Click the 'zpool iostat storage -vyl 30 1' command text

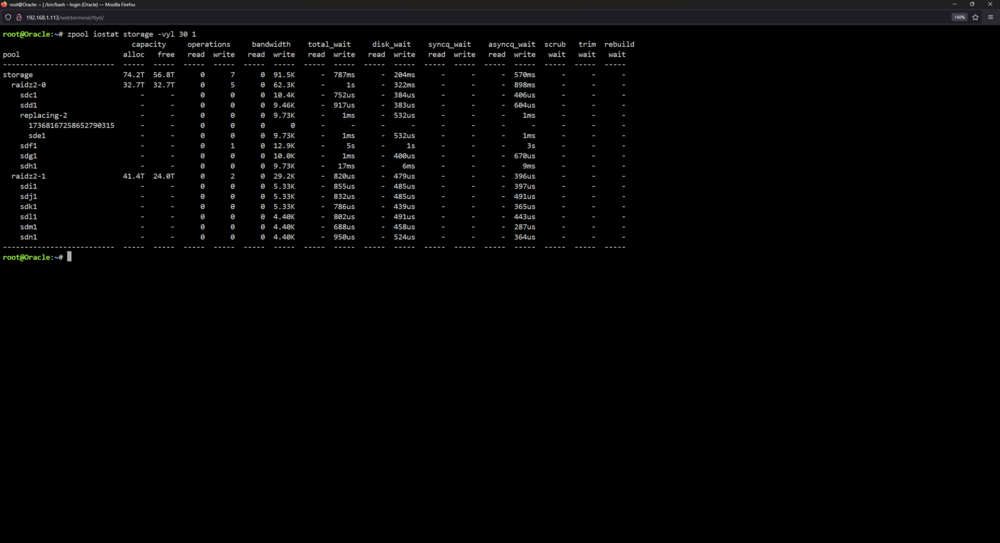(x=131, y=34)
